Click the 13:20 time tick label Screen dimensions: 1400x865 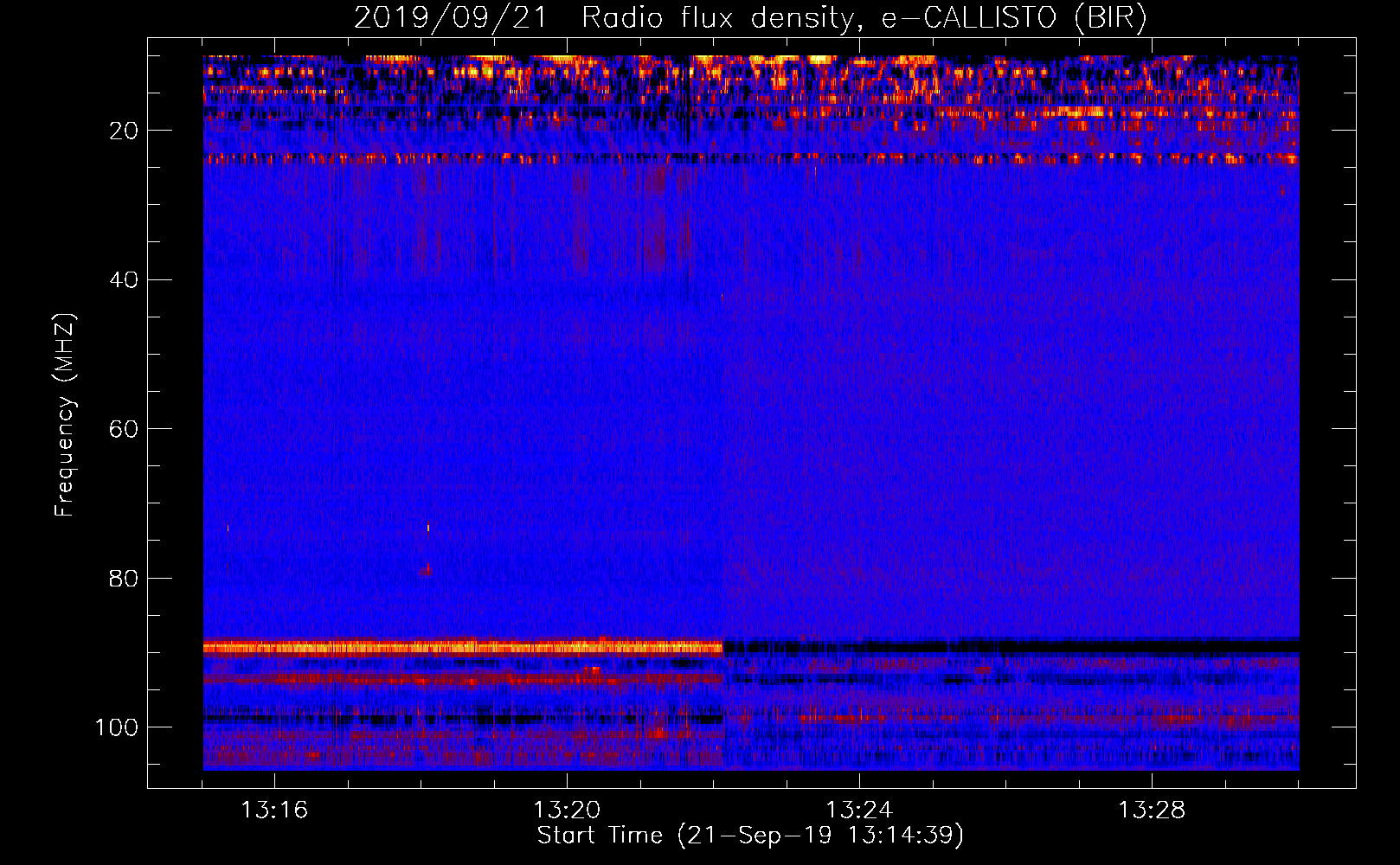[x=567, y=811]
